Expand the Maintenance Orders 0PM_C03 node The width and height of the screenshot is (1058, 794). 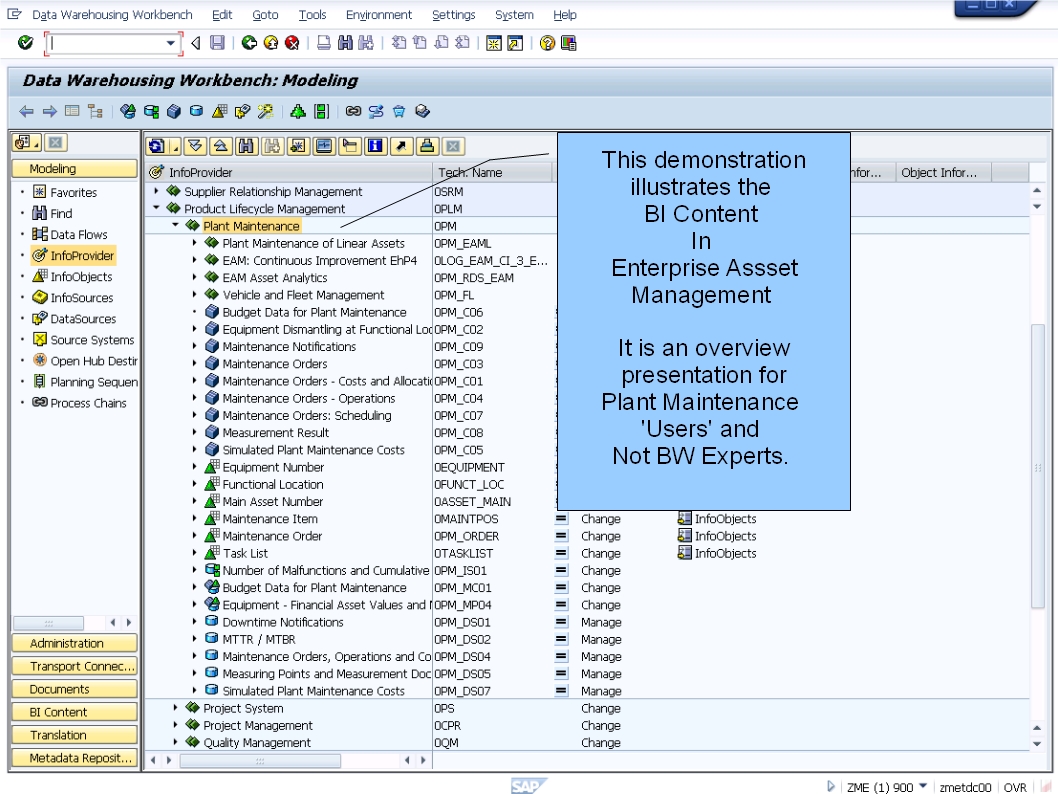pos(195,363)
